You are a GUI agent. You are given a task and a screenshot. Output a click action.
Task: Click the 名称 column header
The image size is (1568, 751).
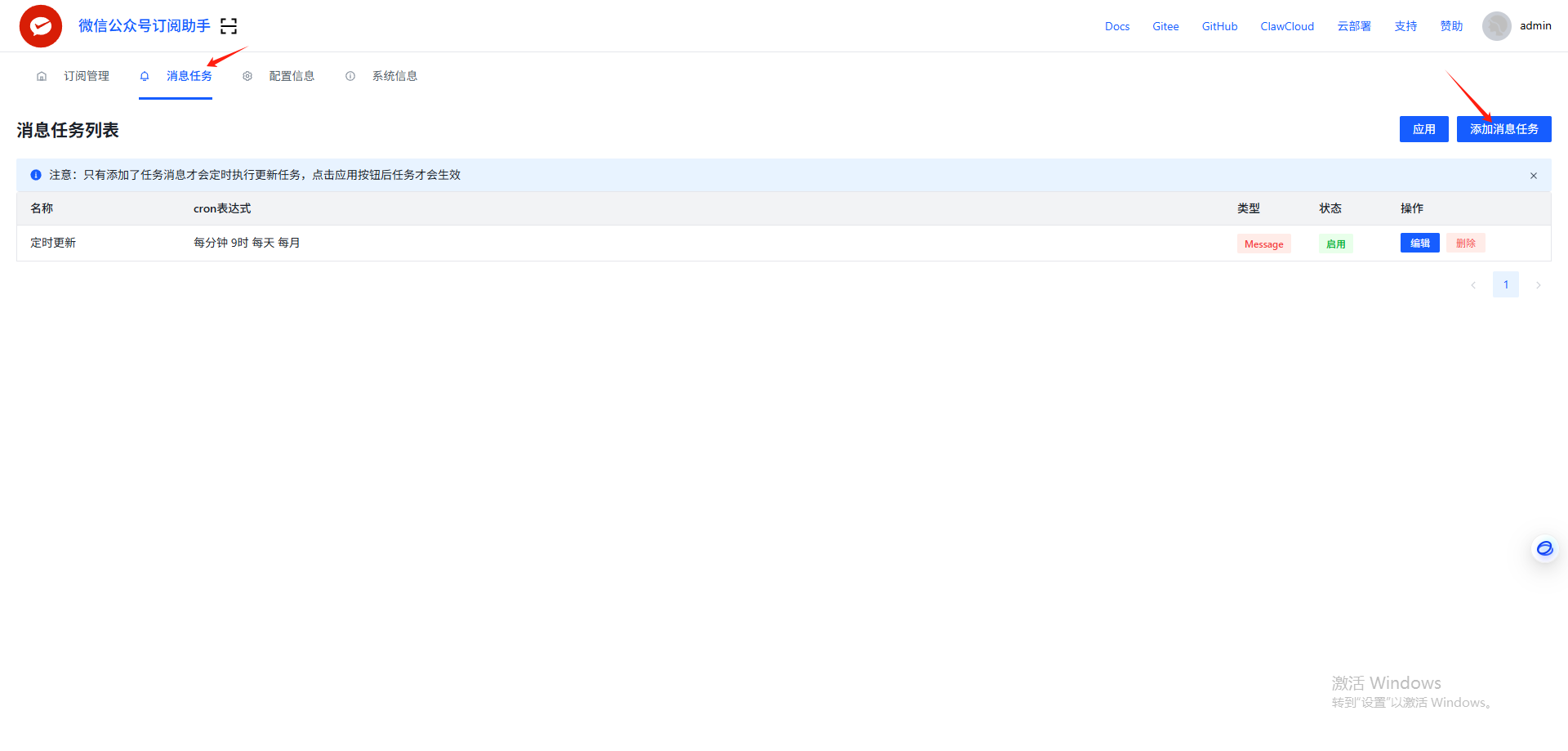pos(42,208)
